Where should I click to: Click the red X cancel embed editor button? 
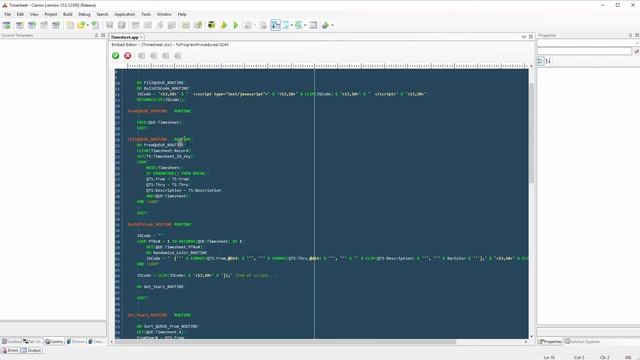128,56
